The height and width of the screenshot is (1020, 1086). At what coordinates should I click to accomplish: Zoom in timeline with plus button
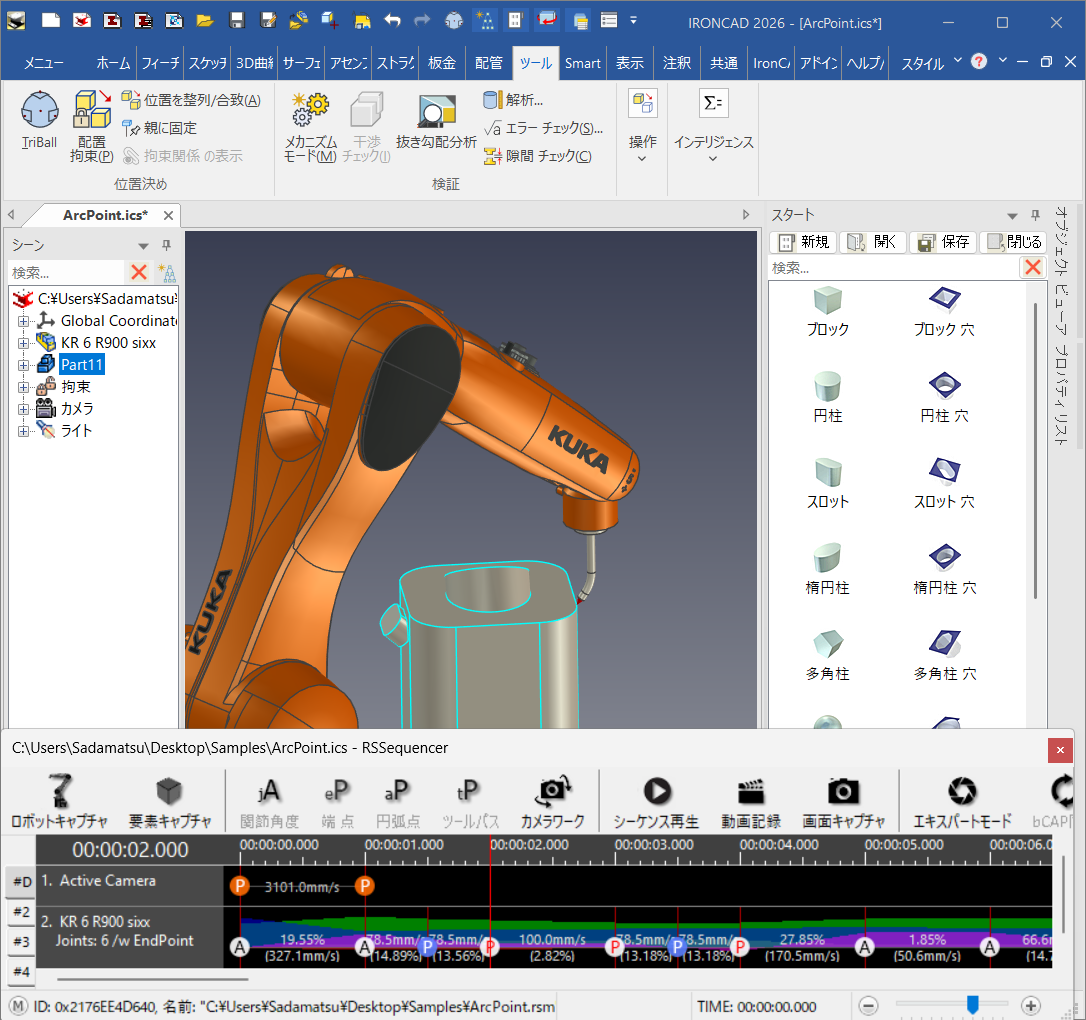tap(1031, 1005)
